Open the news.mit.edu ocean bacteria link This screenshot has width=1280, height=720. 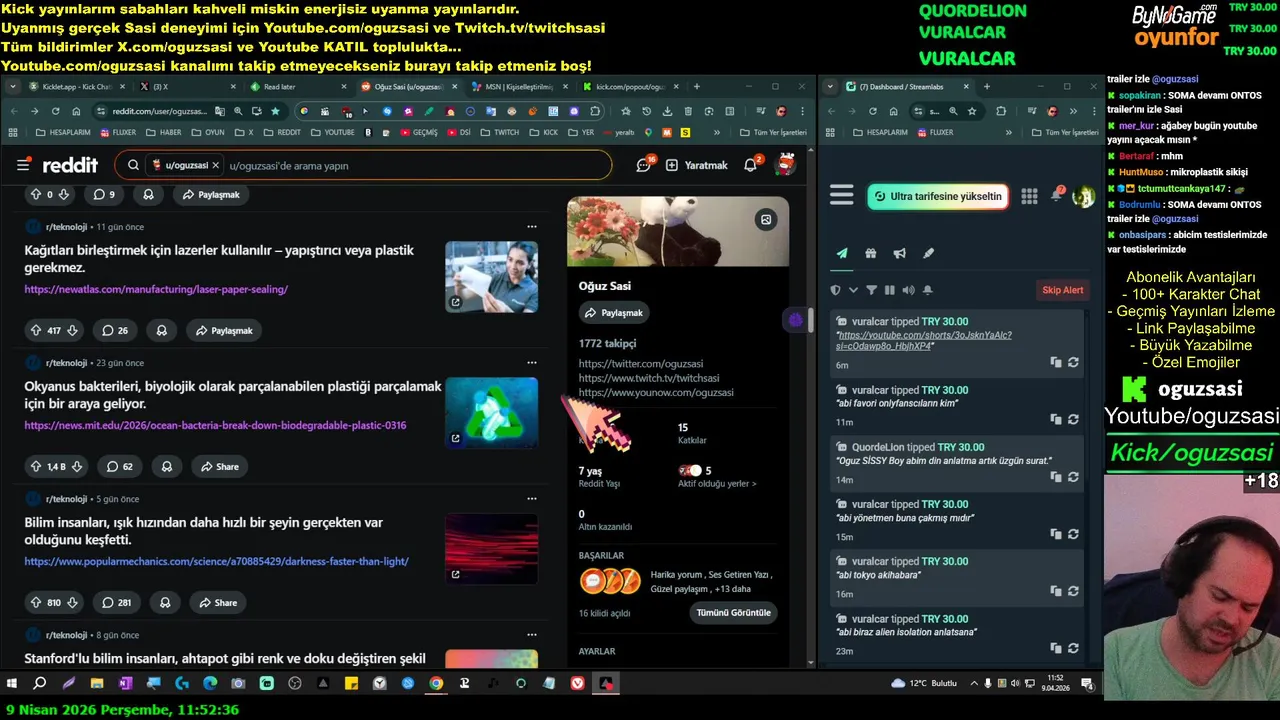pos(215,425)
